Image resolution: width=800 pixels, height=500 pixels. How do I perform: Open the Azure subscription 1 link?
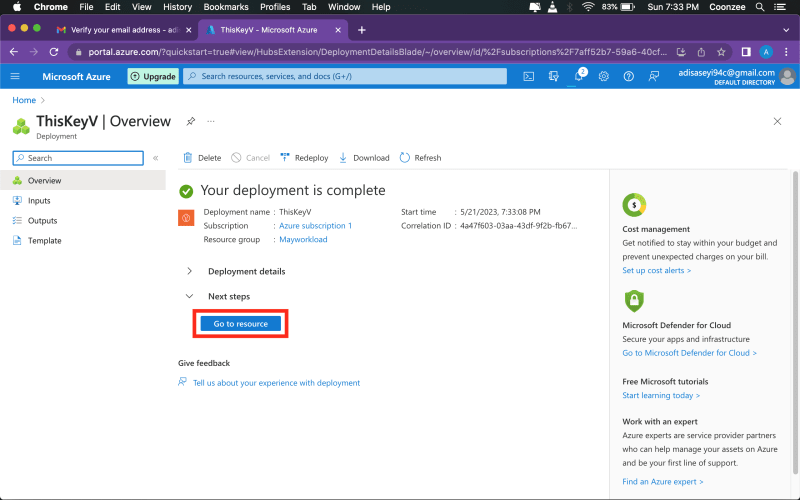pos(315,226)
